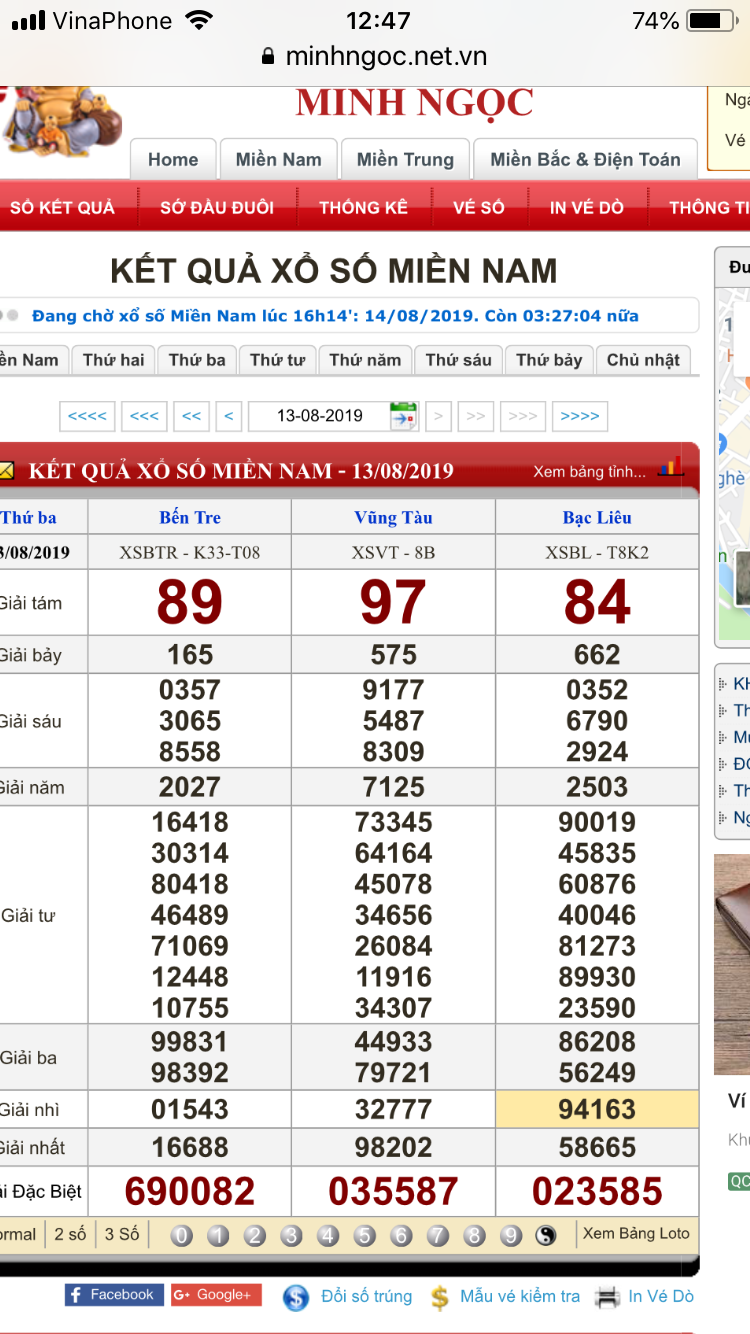Click the yin-yang loto filter icon
This screenshot has width=750, height=1334.
coord(545,1236)
